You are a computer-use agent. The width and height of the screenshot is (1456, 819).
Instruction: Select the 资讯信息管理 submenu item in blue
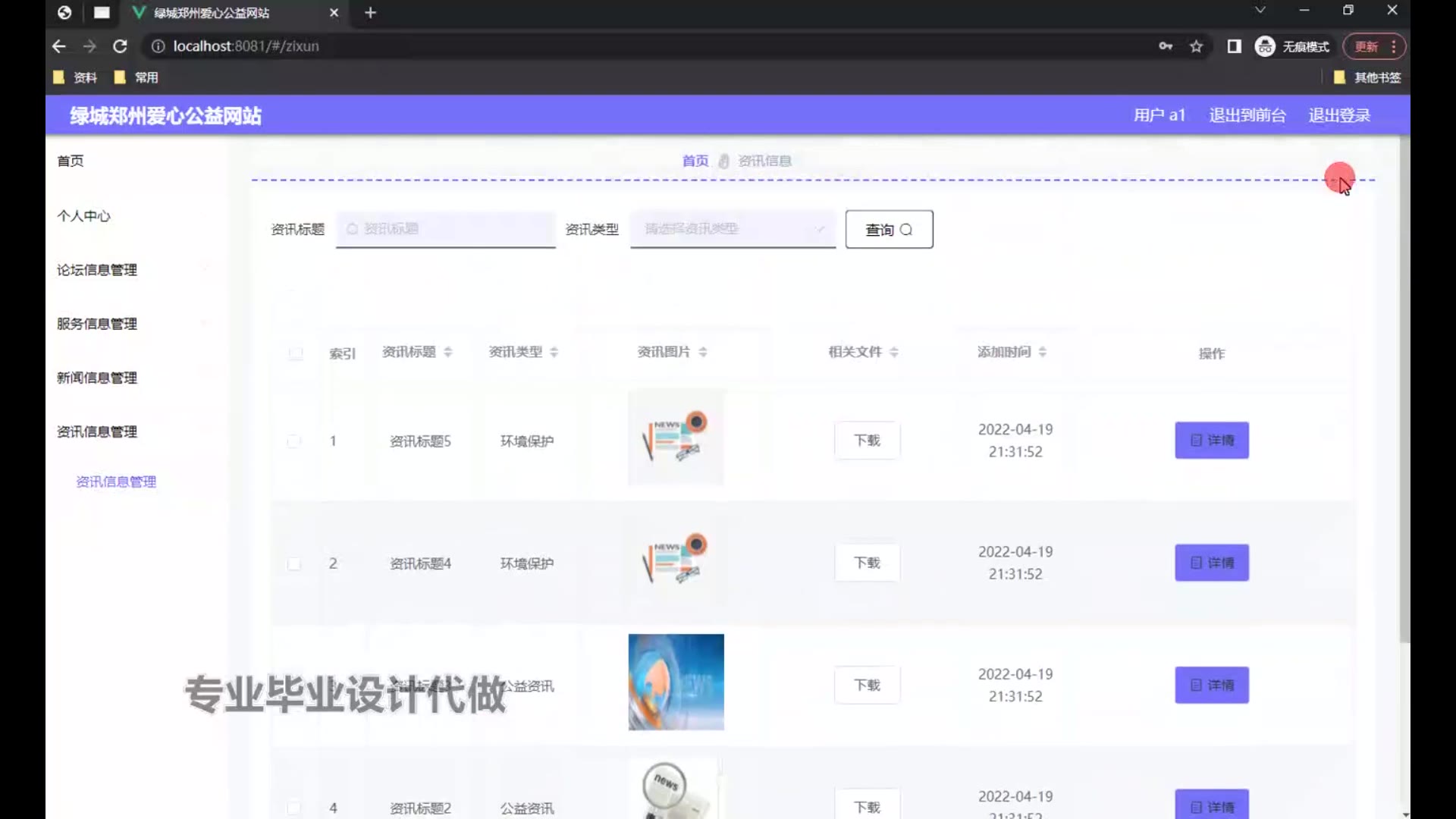[x=116, y=482]
